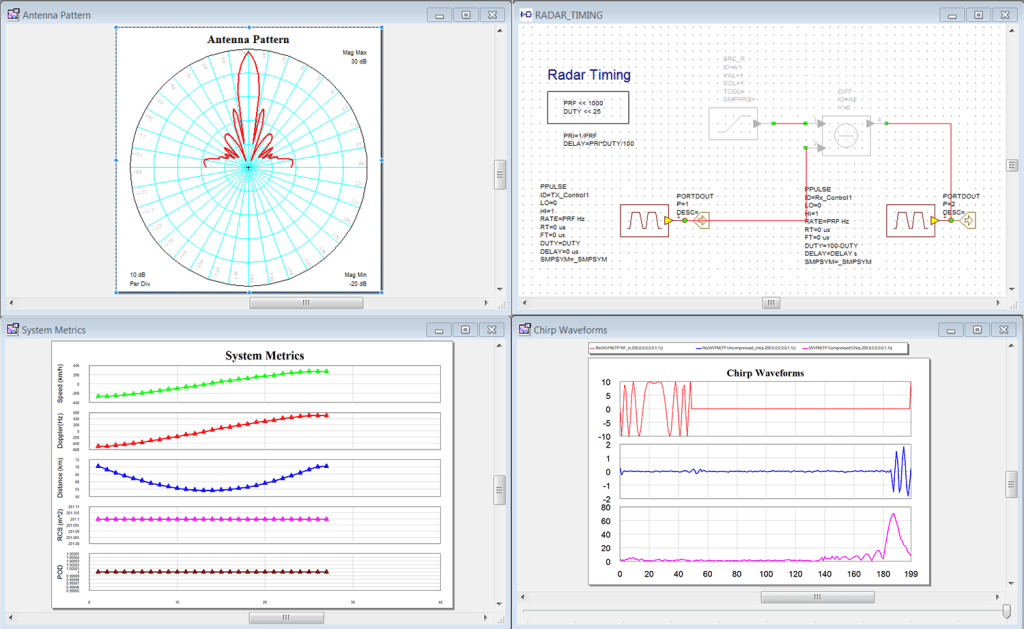Click the System Metrics window title icon
The image size is (1024, 629).
12,329
